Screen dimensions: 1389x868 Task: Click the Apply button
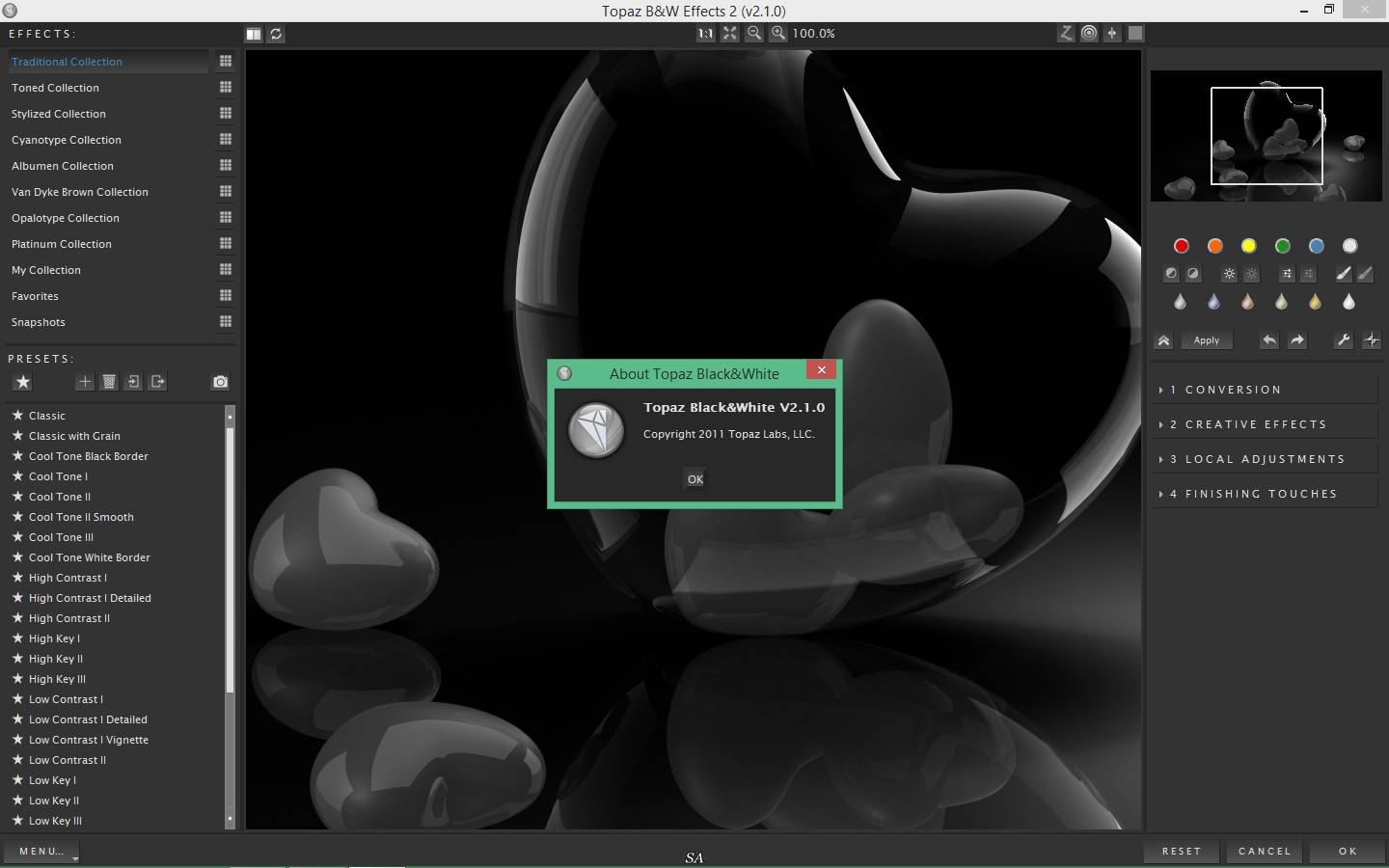click(1207, 340)
